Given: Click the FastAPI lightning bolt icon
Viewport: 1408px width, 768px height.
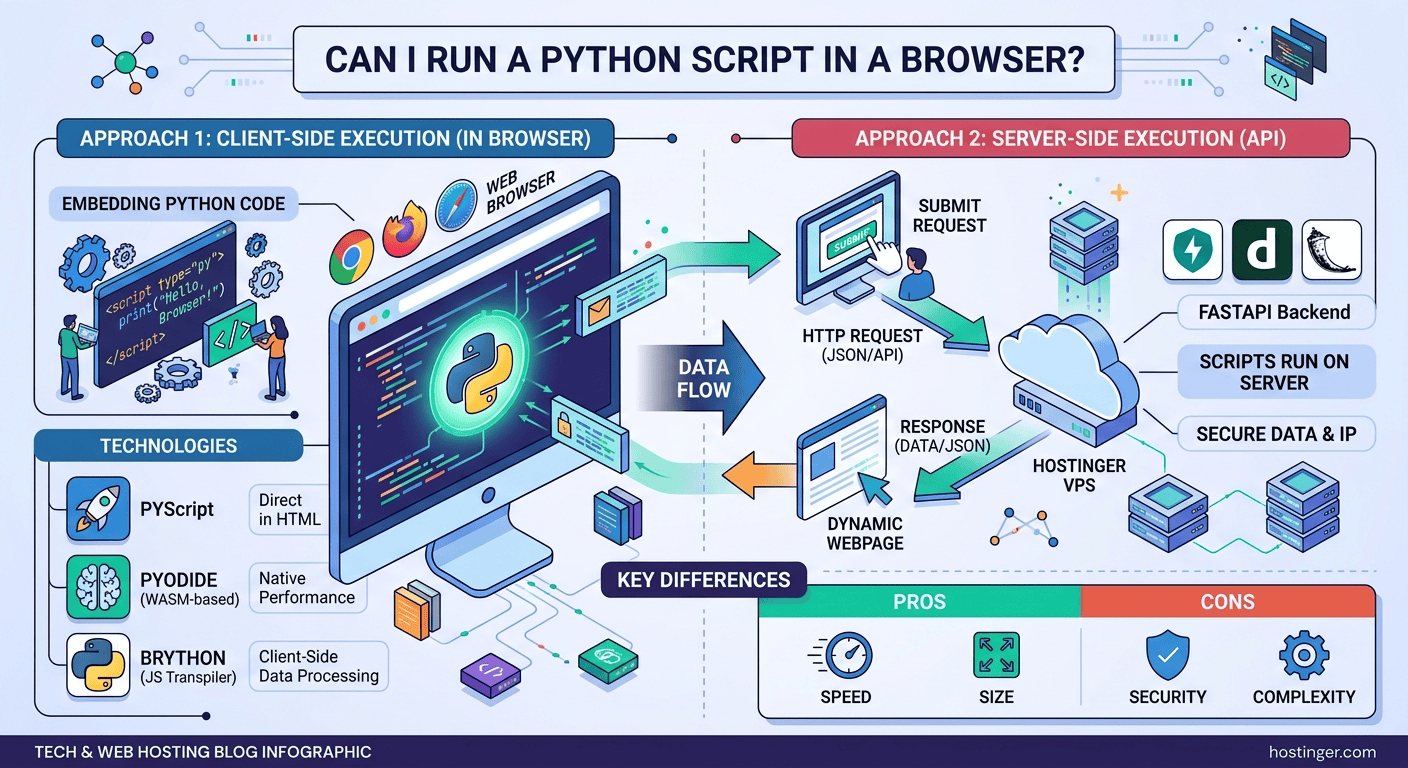Looking at the screenshot, I should [1193, 250].
